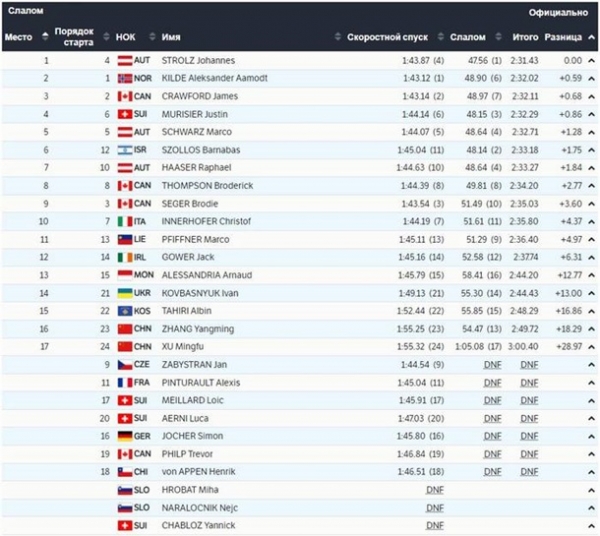This screenshot has width=600, height=536.
Task: Click the downhill time 1:46.51 of von APPEN
Action: coord(411,472)
